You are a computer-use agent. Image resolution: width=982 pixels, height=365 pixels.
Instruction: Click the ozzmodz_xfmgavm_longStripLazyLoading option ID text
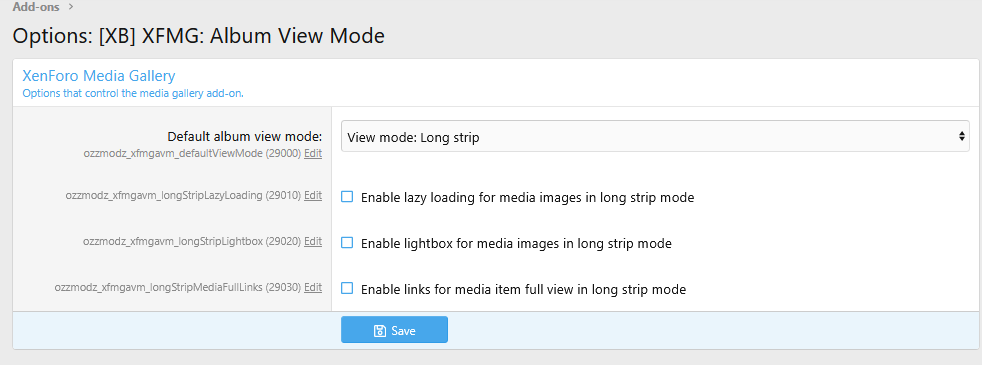pyautogui.click(x=183, y=195)
